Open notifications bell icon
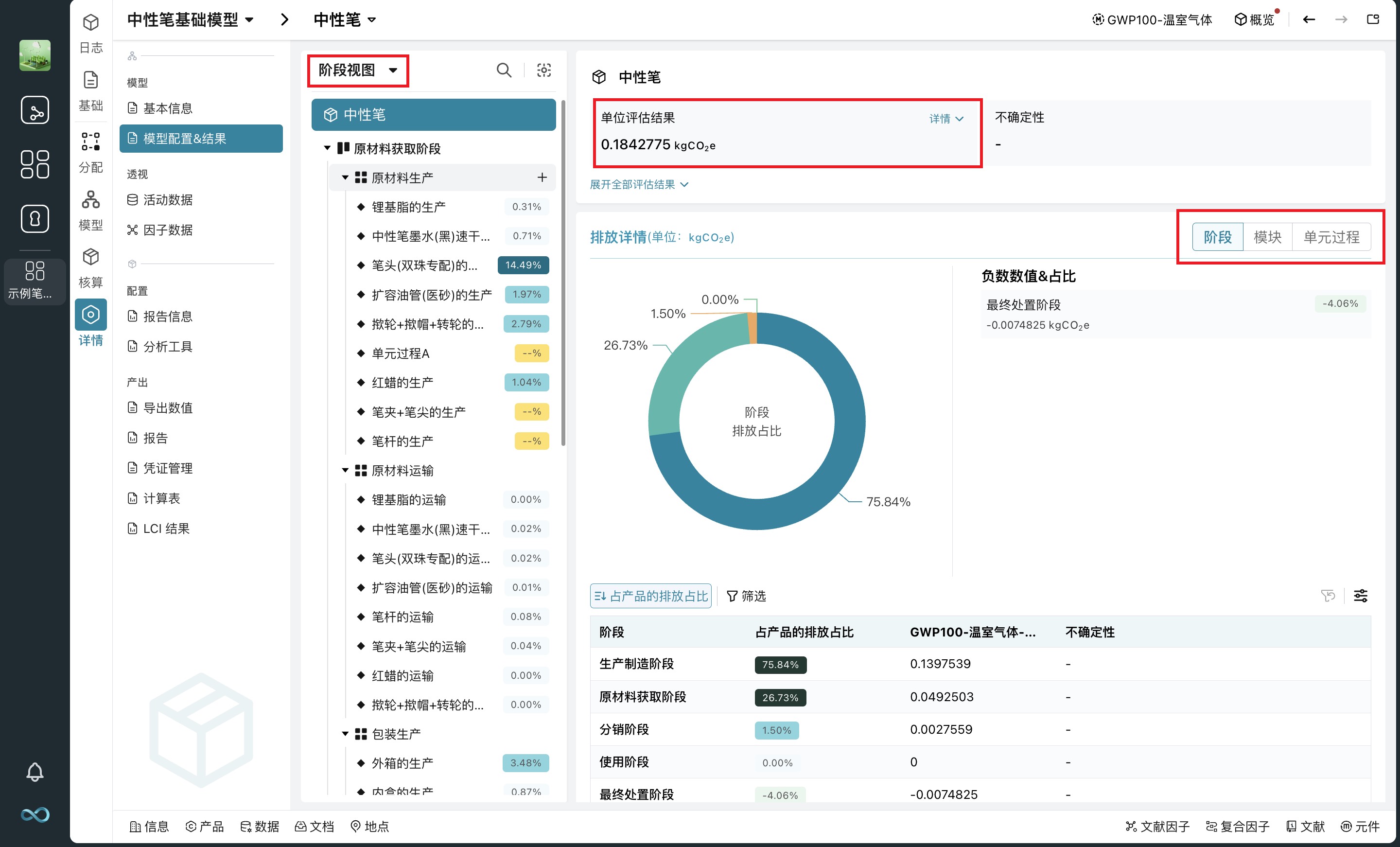The height and width of the screenshot is (847, 1400). click(x=35, y=772)
